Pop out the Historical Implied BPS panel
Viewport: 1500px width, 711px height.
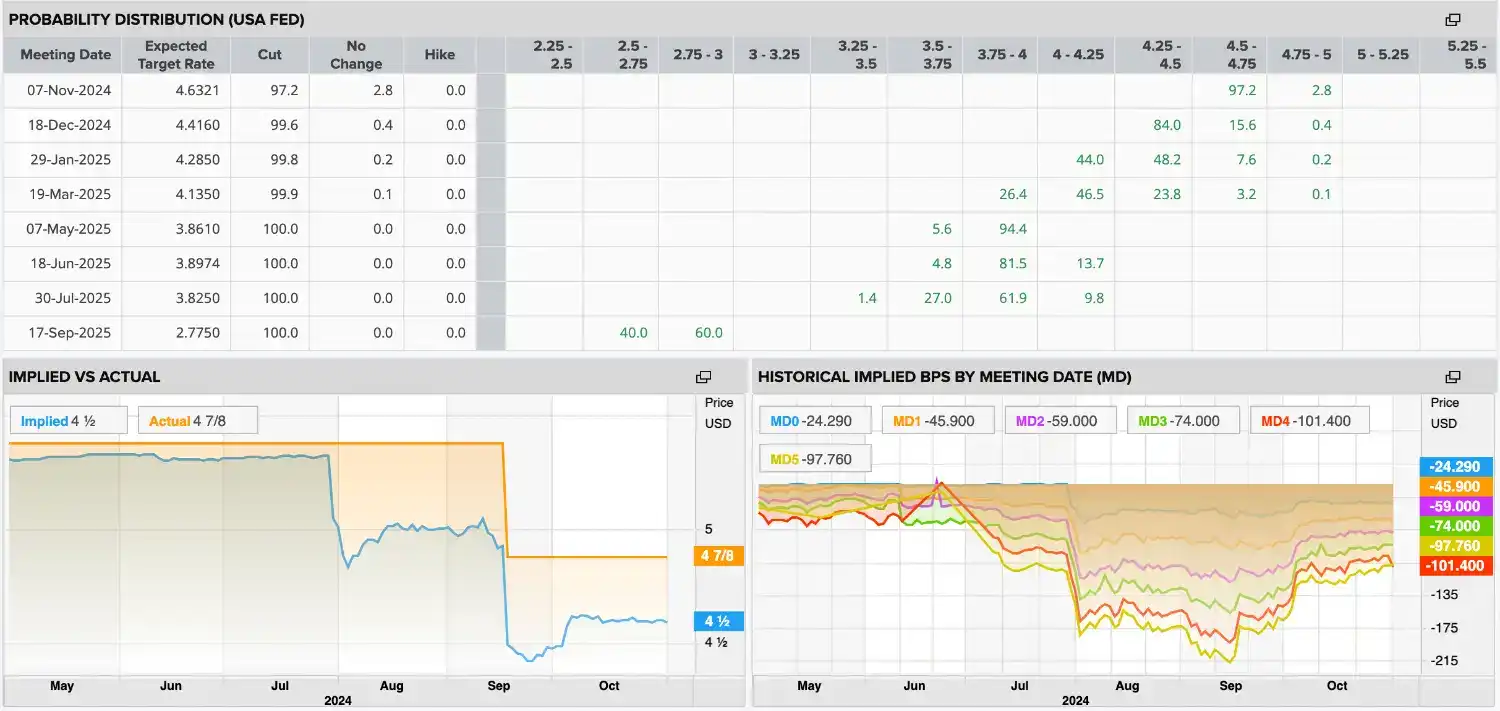click(1453, 377)
